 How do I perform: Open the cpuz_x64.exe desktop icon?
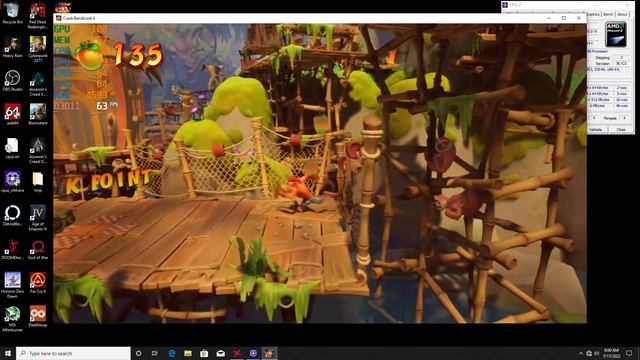pos(12,182)
